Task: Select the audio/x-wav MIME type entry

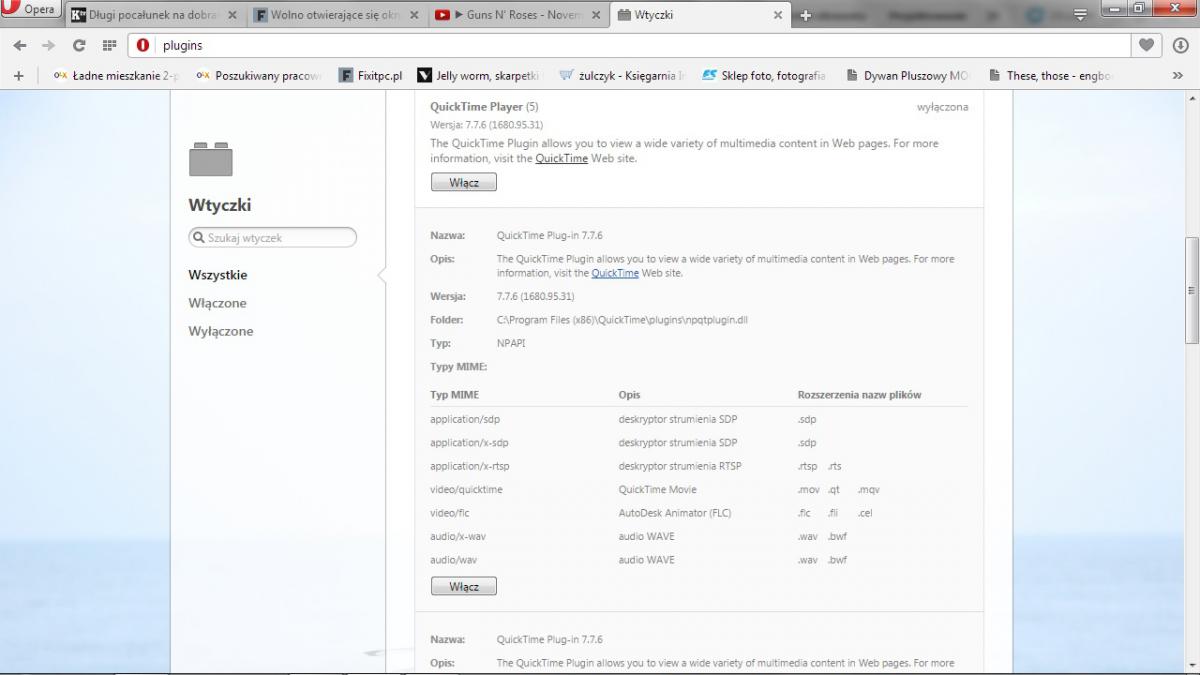Action: click(x=458, y=537)
